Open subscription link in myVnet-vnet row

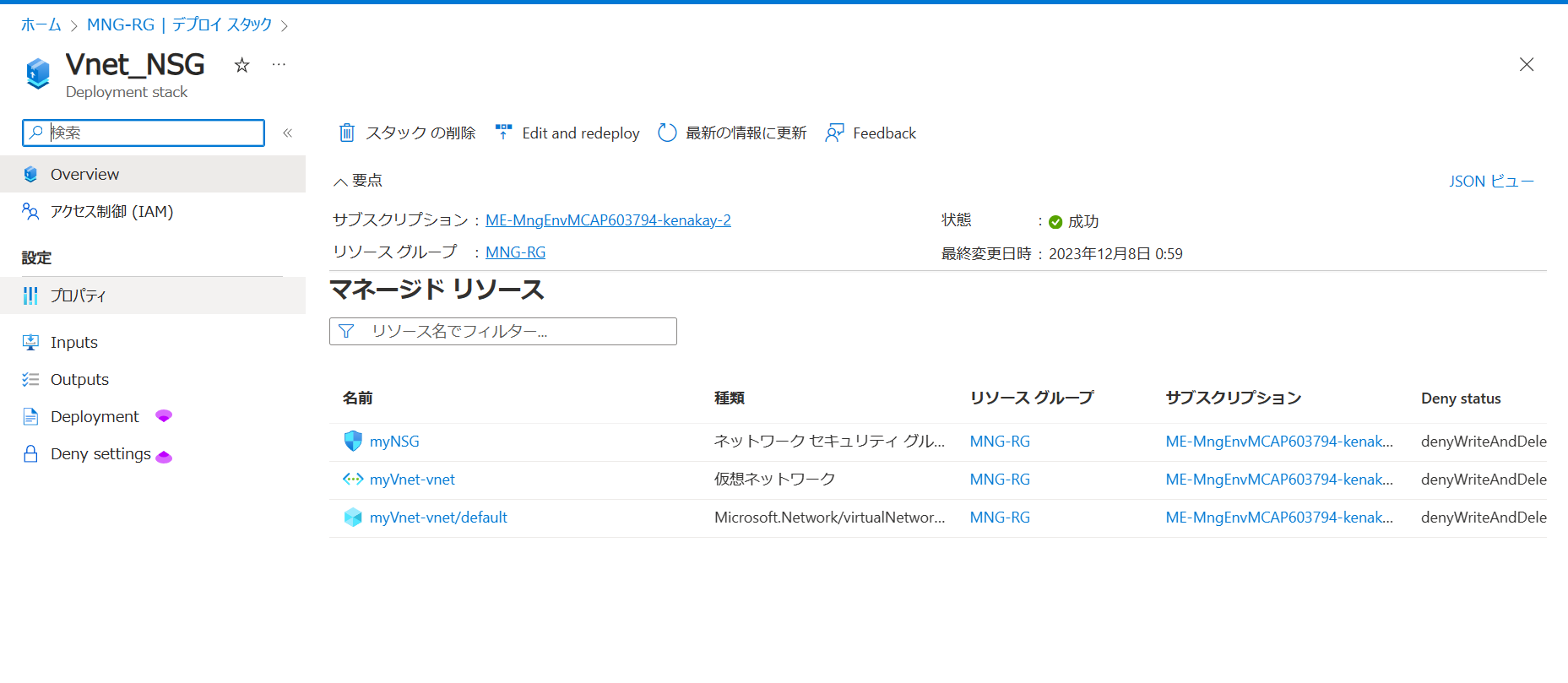(1279, 480)
